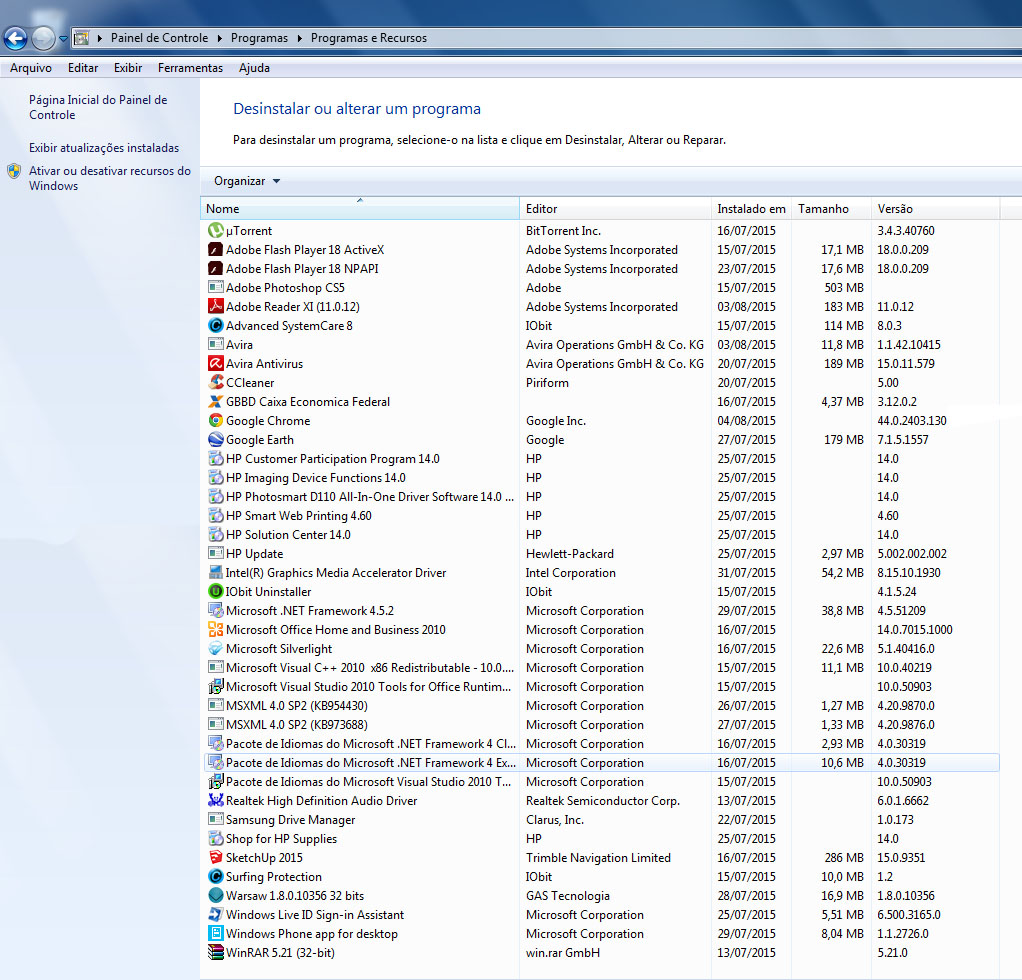Go back with the blue Back arrow

[x=16, y=38]
